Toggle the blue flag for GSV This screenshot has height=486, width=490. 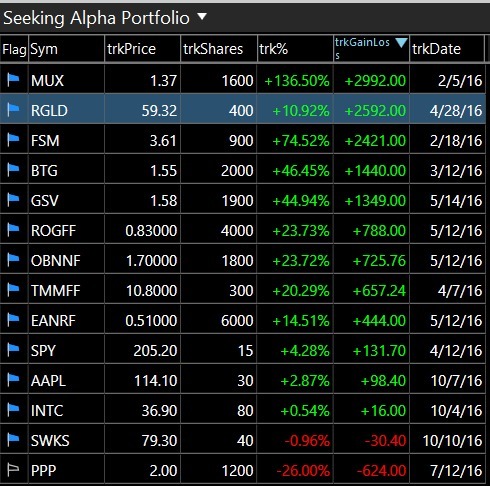13,200
